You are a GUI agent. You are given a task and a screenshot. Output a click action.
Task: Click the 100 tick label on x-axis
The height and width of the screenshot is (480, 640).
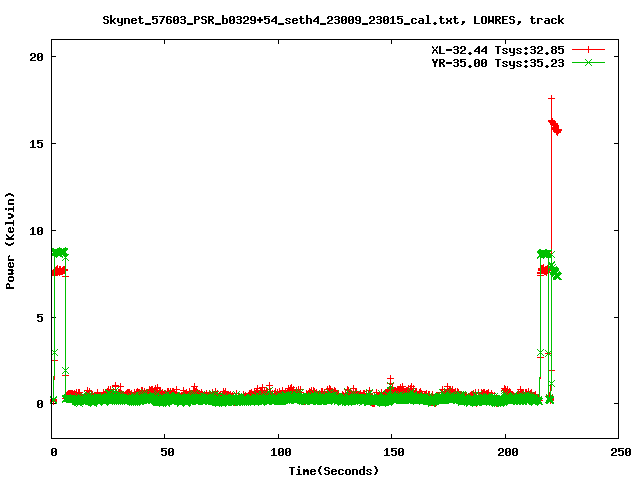279,452
